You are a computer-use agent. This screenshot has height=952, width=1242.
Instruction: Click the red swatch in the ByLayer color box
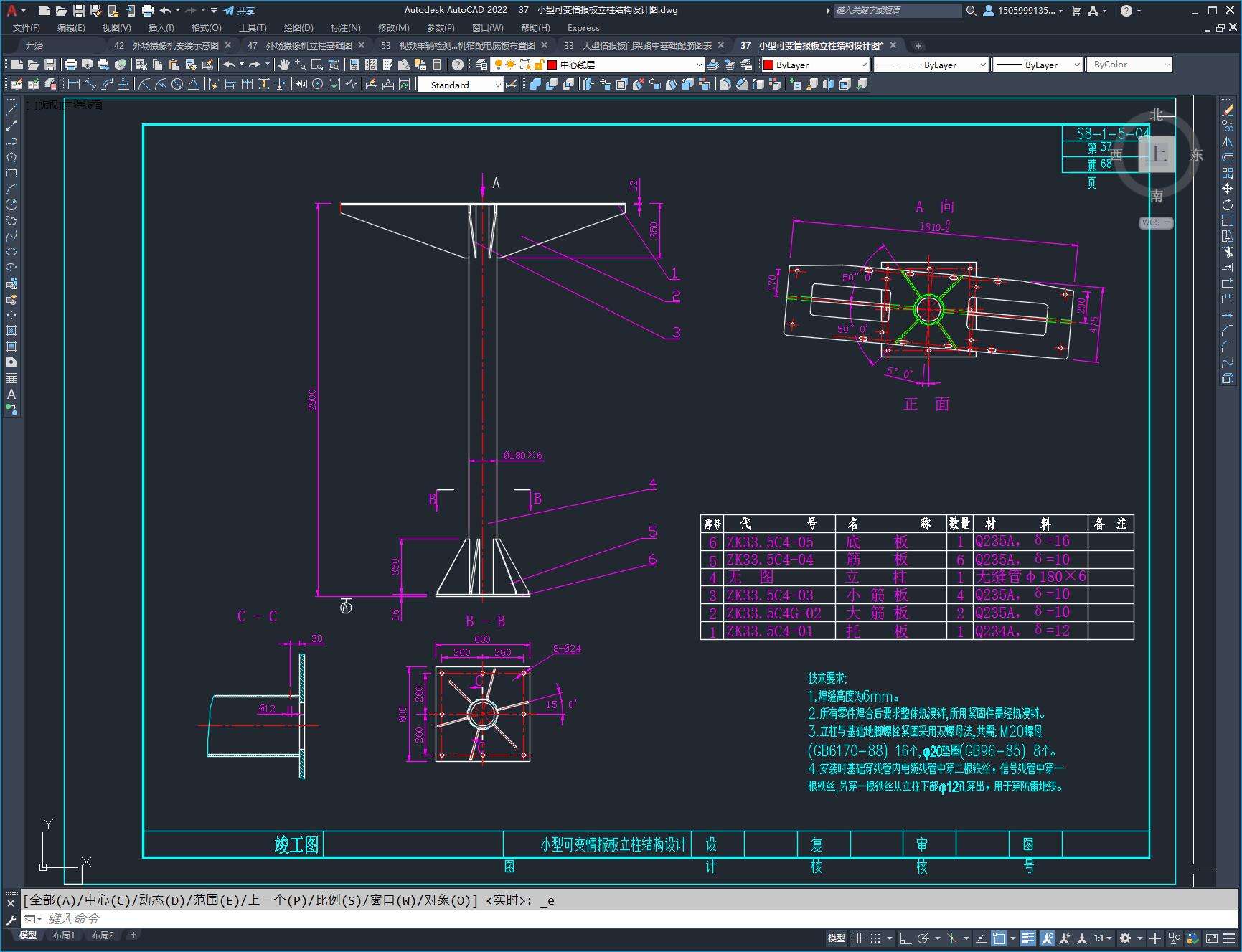pyautogui.click(x=768, y=65)
